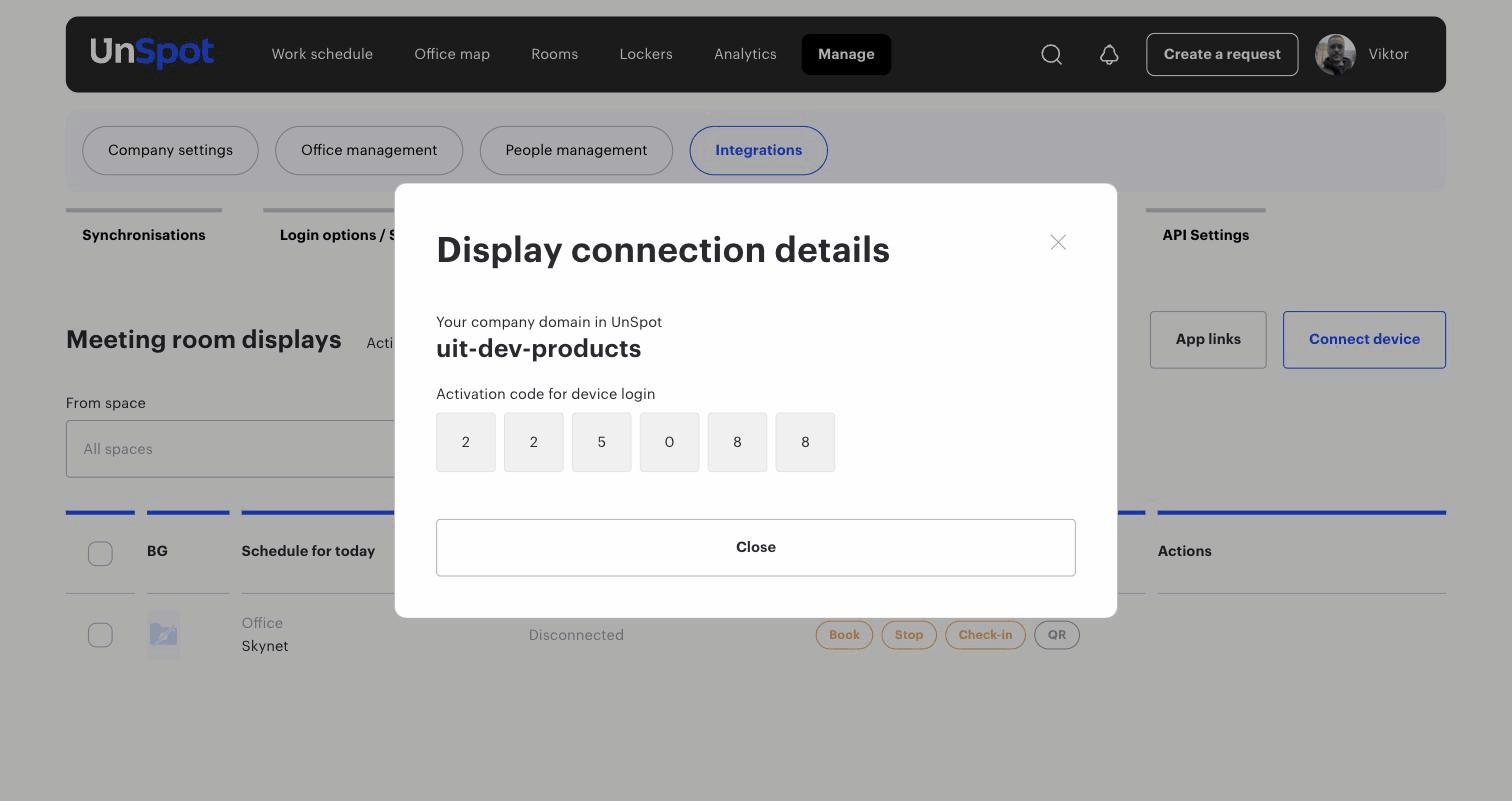Click Create a request button
Image resolution: width=1512 pixels, height=801 pixels.
click(1222, 55)
